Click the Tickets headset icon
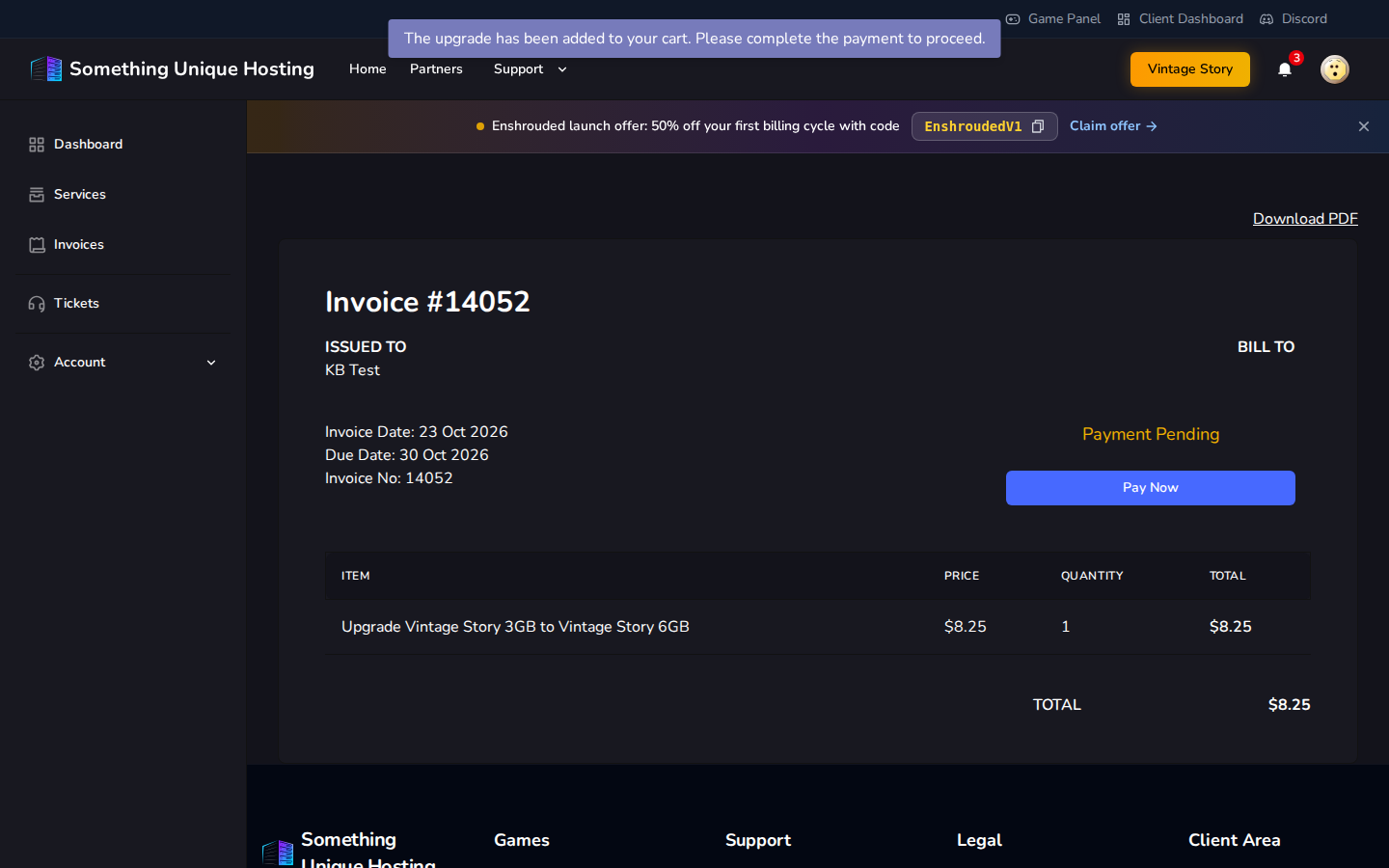The width and height of the screenshot is (1389, 868). [x=37, y=304]
